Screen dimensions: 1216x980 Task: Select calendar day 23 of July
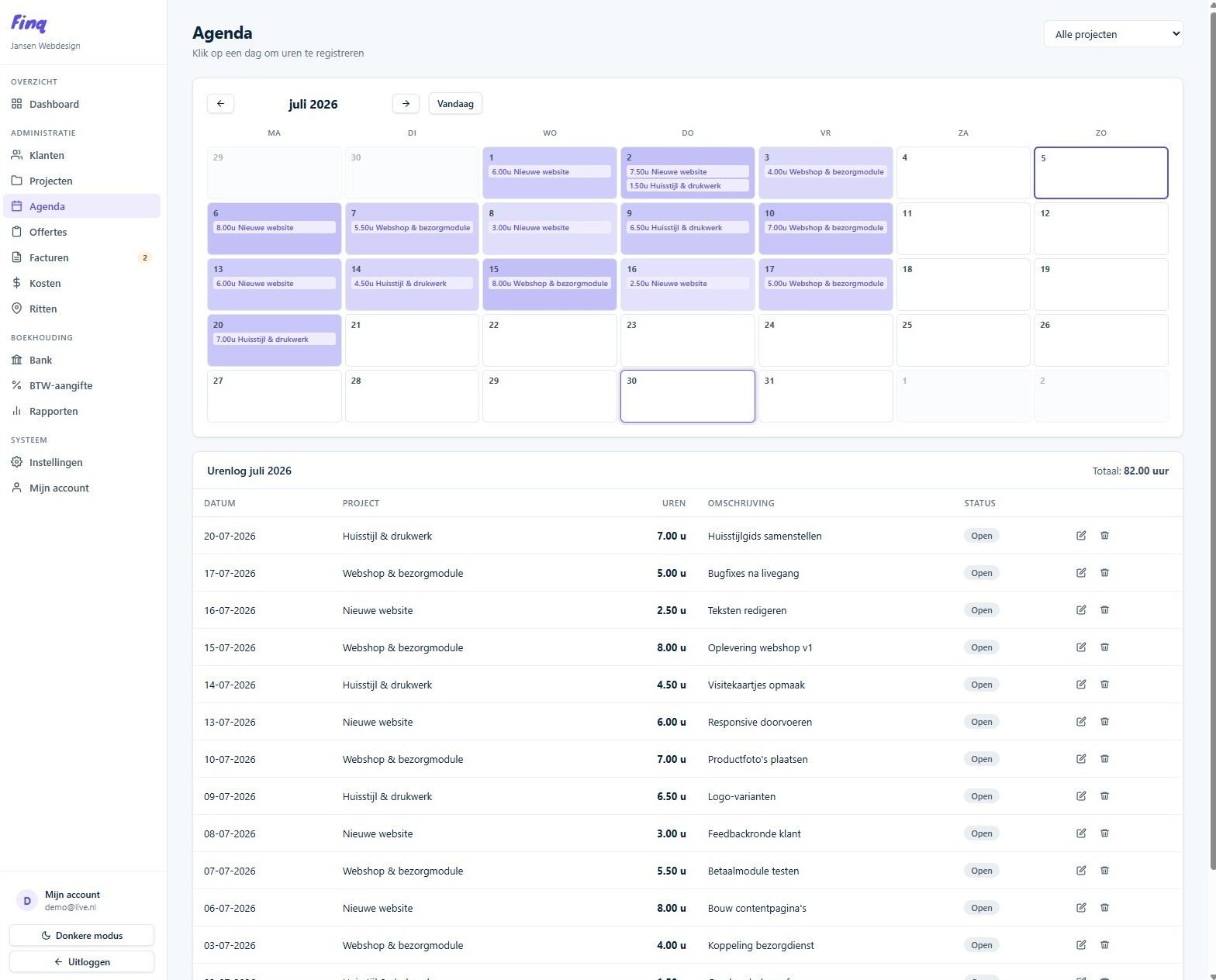tap(687, 340)
